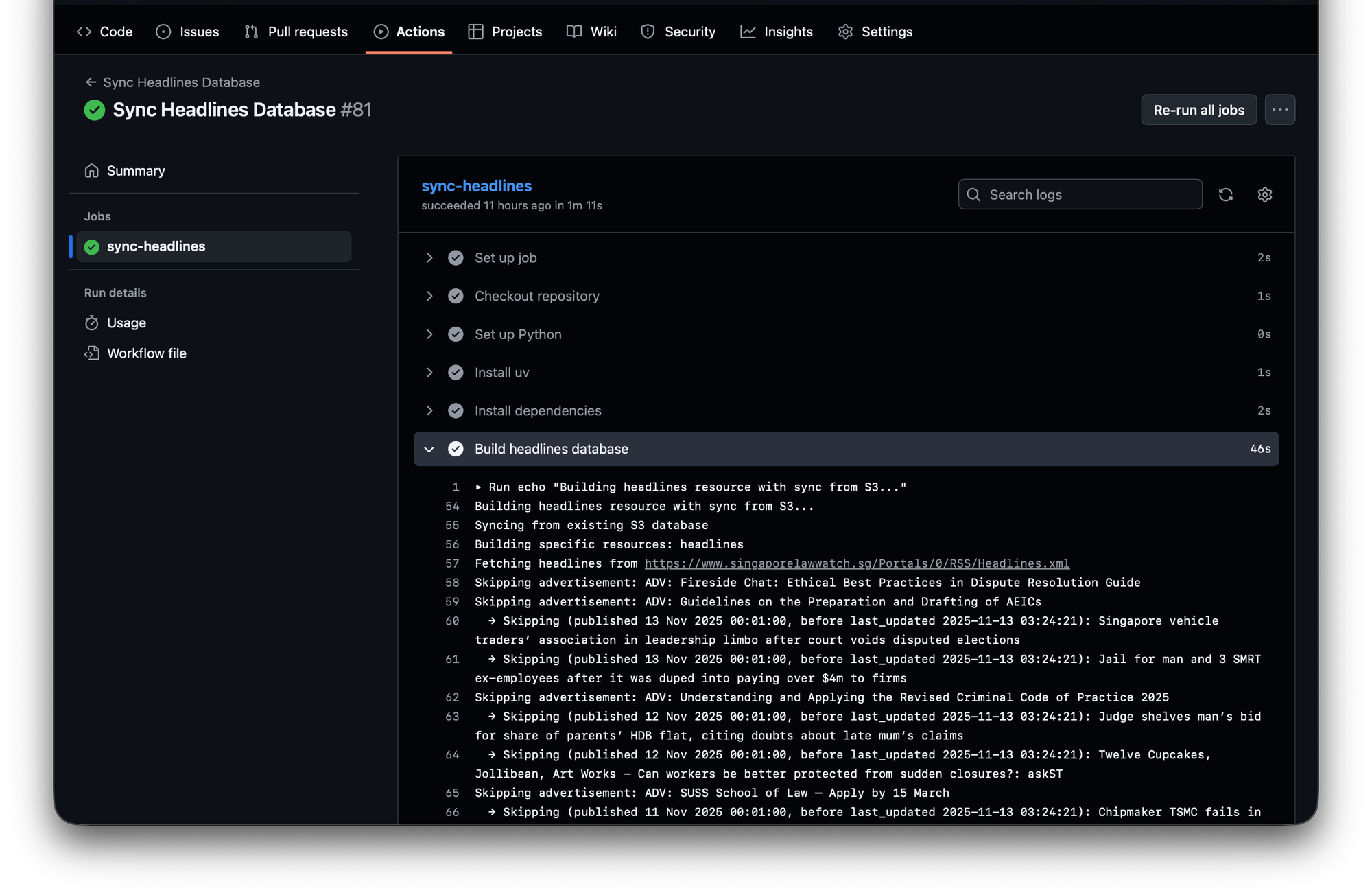
Task: Click the Insights graph icon
Action: pos(748,32)
